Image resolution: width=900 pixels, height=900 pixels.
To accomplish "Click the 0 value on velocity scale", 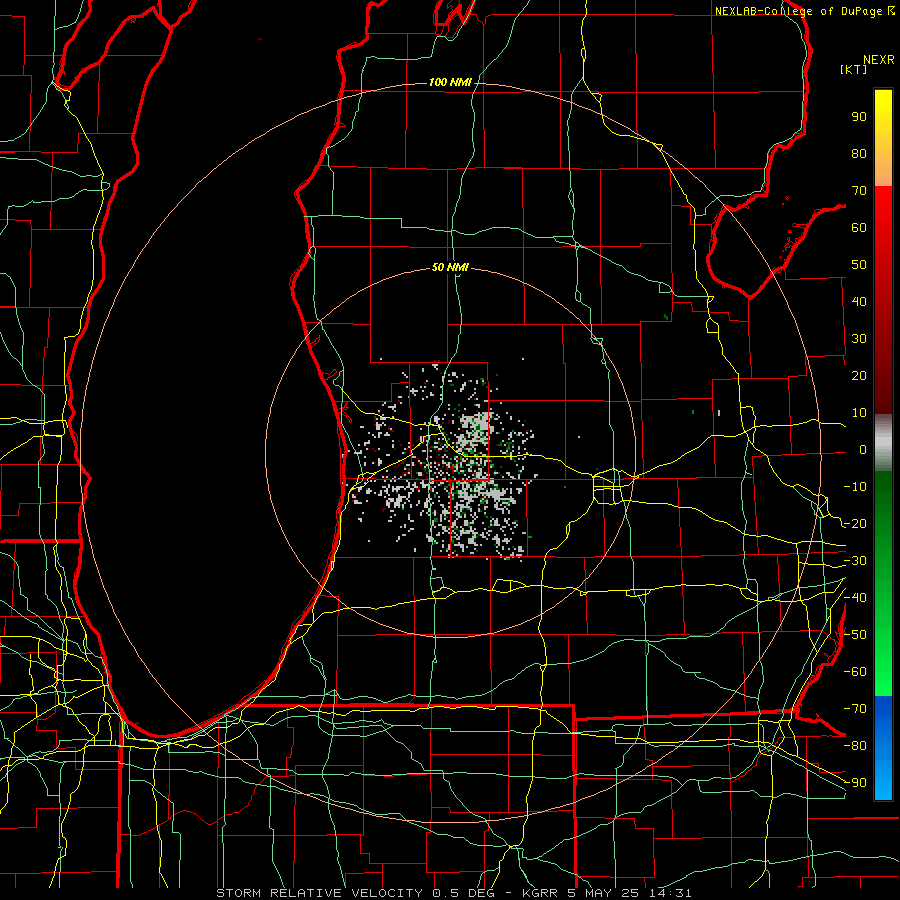I will point(863,449).
